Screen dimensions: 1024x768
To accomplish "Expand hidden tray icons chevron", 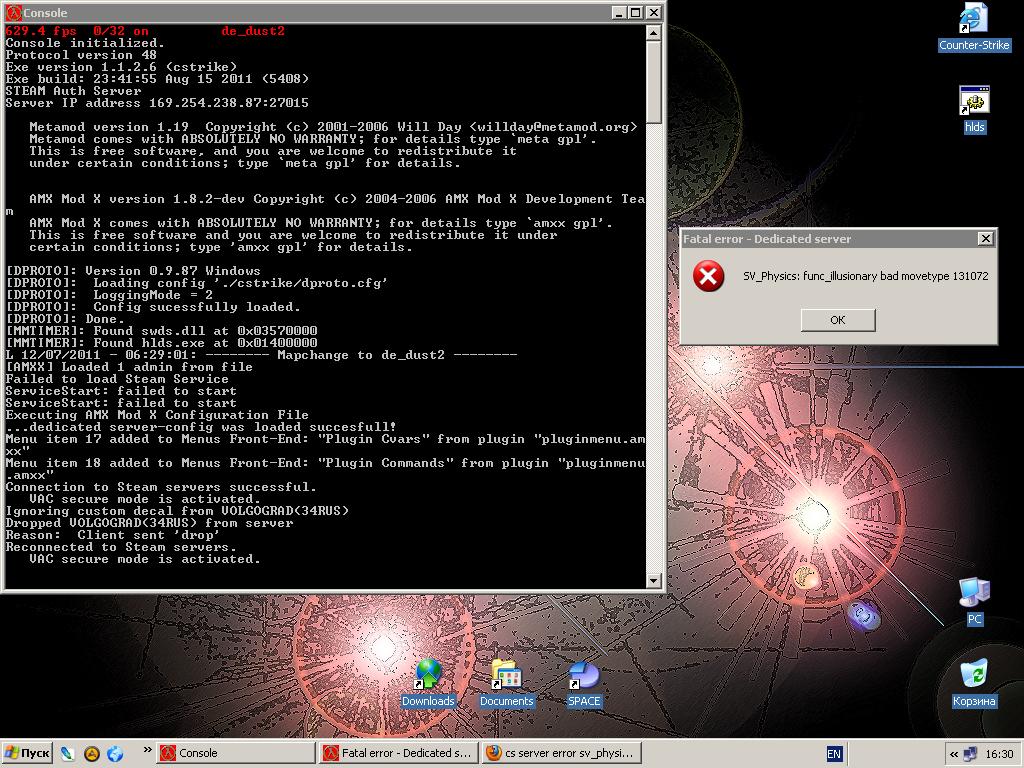I will click(x=953, y=754).
